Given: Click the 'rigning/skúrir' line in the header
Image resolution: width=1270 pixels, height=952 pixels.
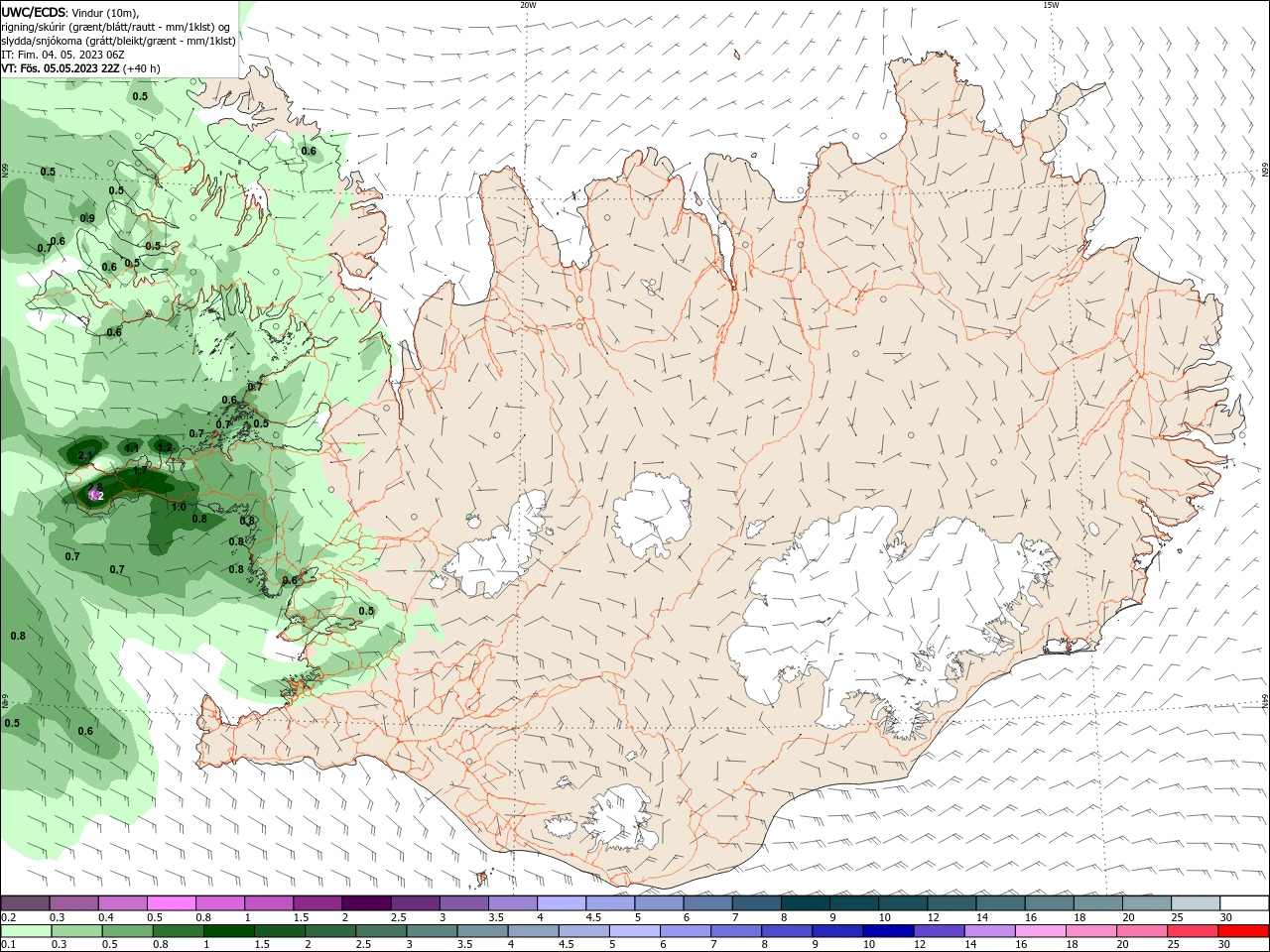Looking at the screenshot, I should [x=116, y=27].
